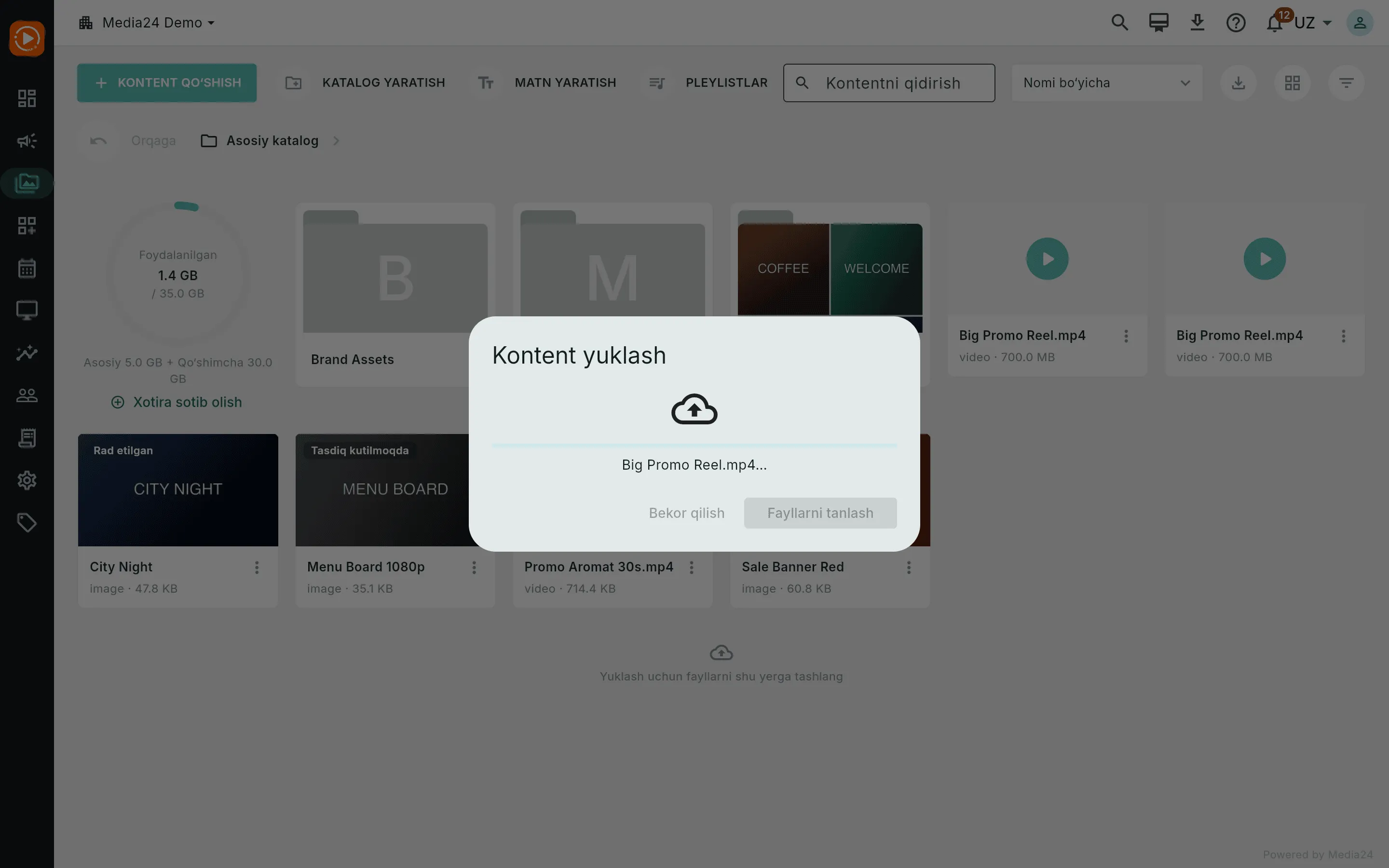Viewport: 1389px width, 868px height.
Task: Open the calendar schedule icon in sidebar
Action: (x=27, y=268)
